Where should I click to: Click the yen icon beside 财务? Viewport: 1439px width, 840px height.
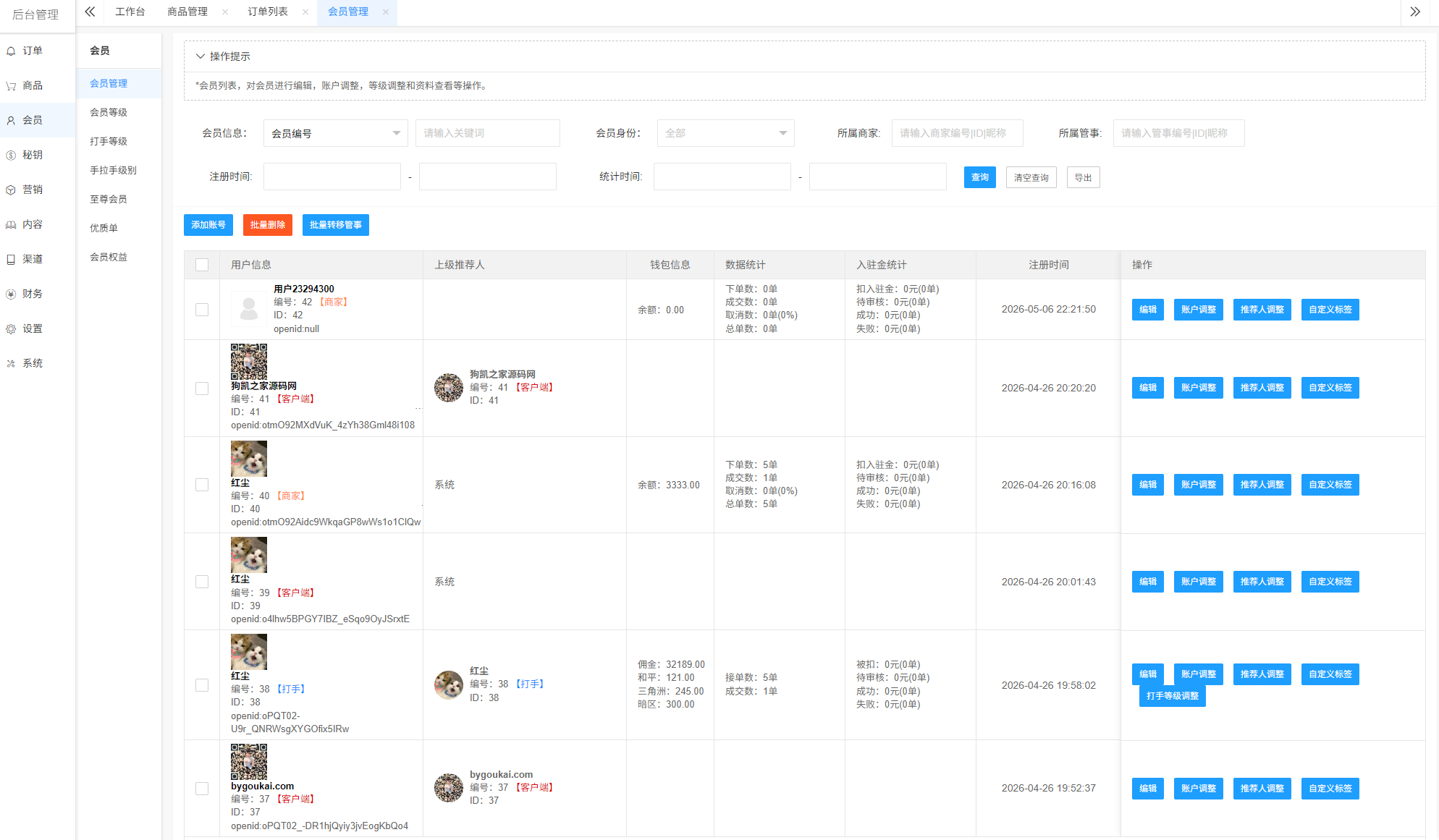pyautogui.click(x=11, y=294)
